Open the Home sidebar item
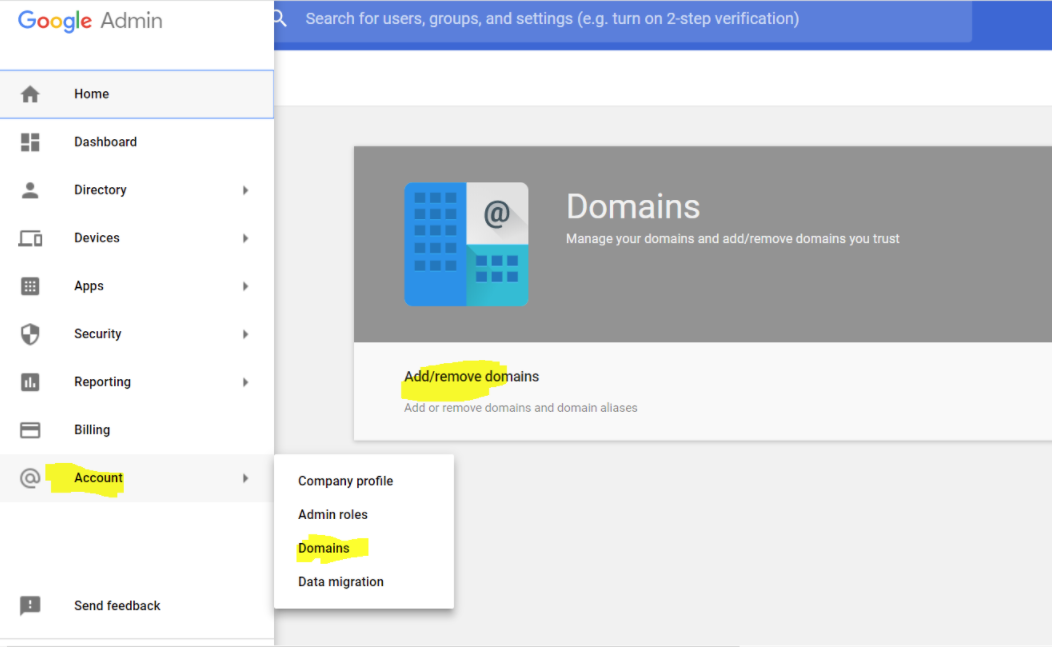 point(137,94)
